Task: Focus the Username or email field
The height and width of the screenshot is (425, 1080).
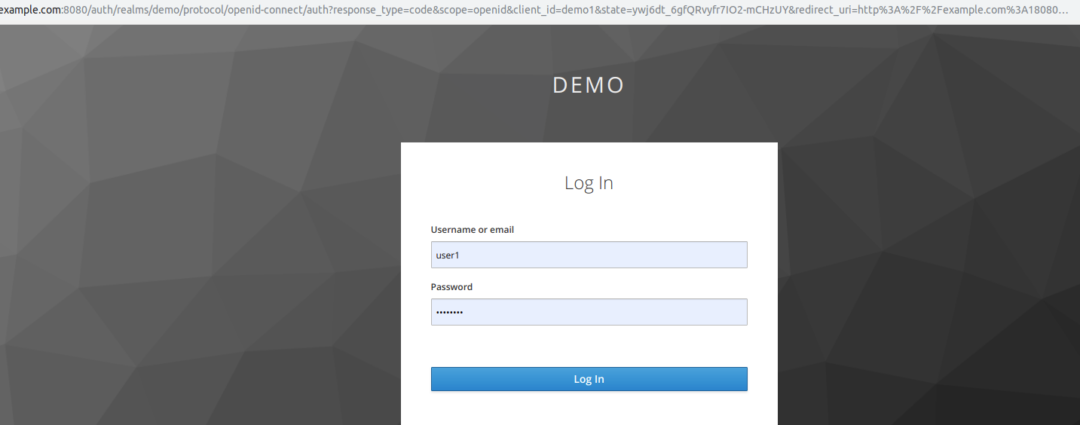Action: (588, 255)
